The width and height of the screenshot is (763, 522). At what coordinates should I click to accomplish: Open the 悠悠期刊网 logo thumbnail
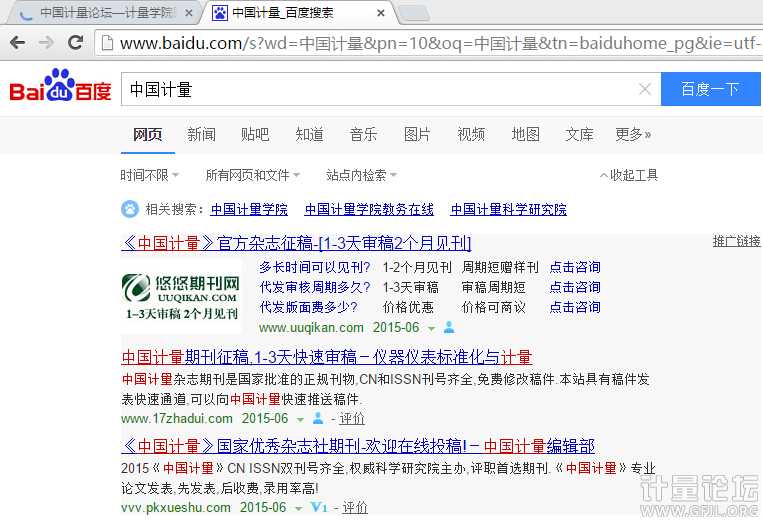point(181,296)
